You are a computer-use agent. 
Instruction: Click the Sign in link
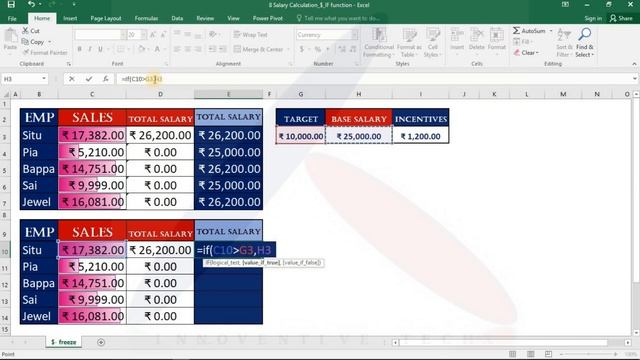pyautogui.click(x=593, y=18)
